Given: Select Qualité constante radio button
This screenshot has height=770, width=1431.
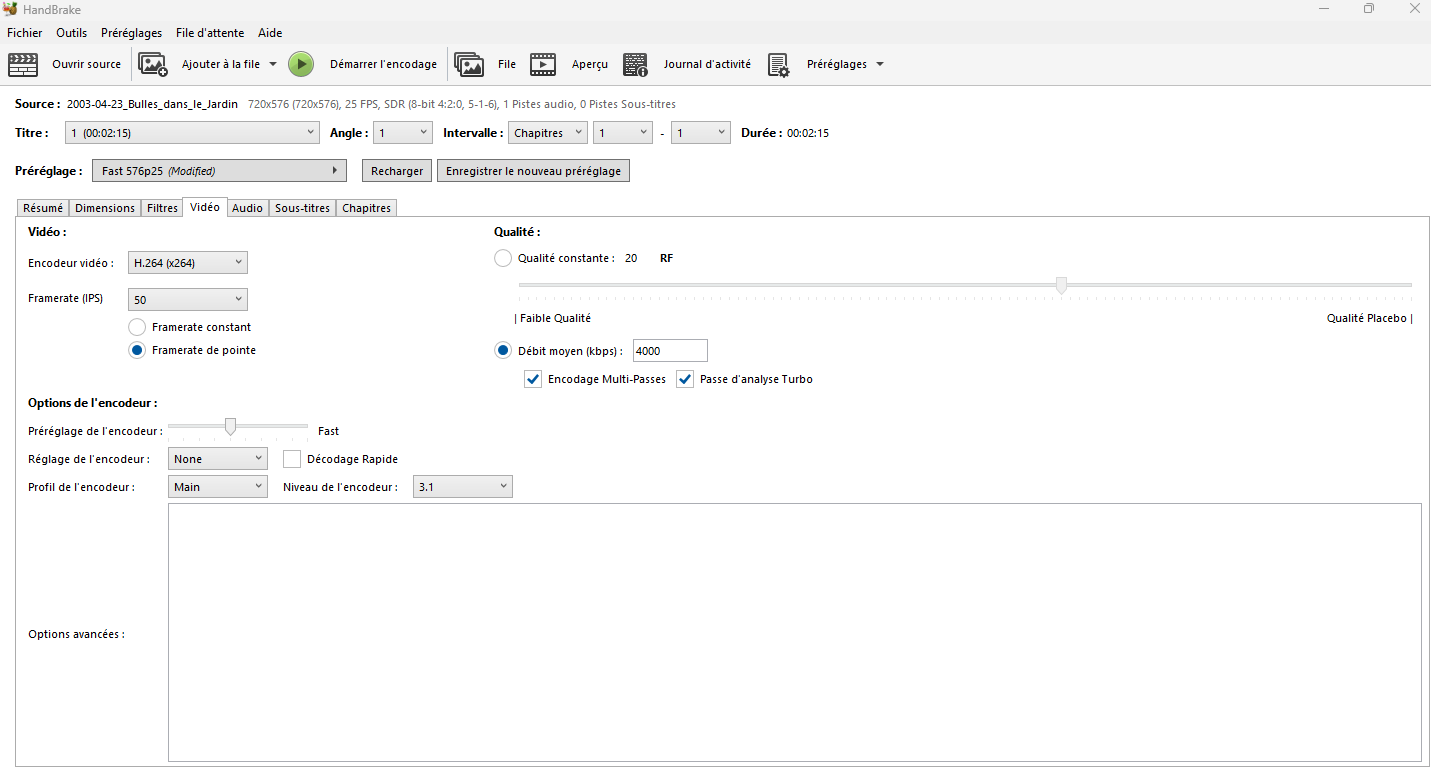Looking at the screenshot, I should pos(503,258).
